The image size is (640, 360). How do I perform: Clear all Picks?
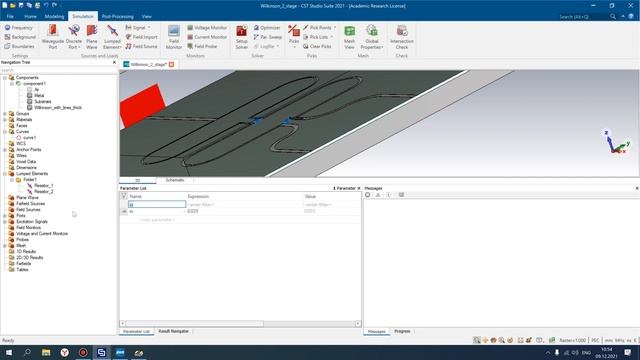tap(317, 47)
